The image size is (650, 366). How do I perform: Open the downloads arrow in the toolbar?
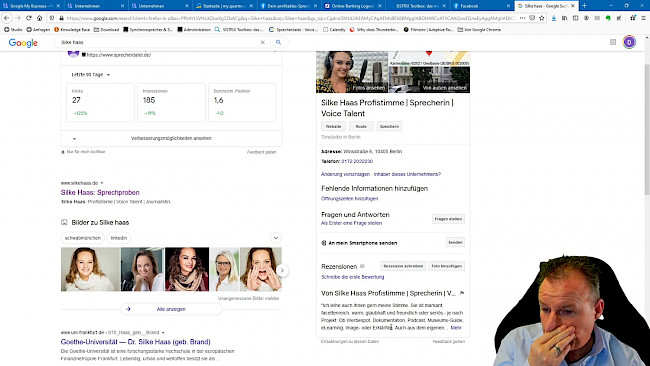click(554, 18)
